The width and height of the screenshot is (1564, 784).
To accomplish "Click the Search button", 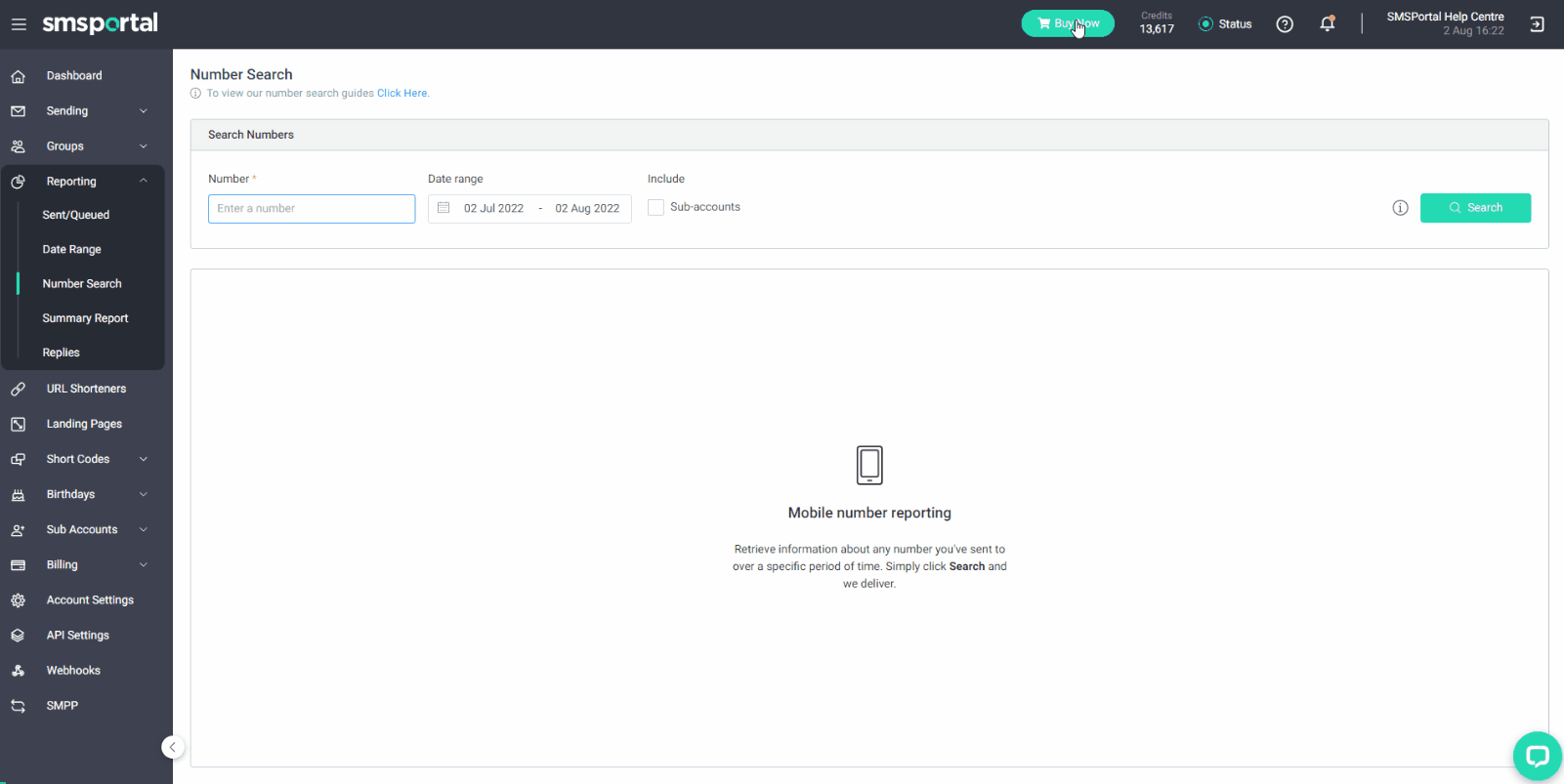I will pos(1475,208).
